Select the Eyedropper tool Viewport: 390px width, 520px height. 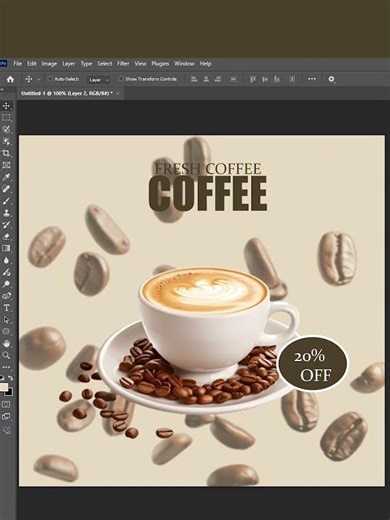6,177
